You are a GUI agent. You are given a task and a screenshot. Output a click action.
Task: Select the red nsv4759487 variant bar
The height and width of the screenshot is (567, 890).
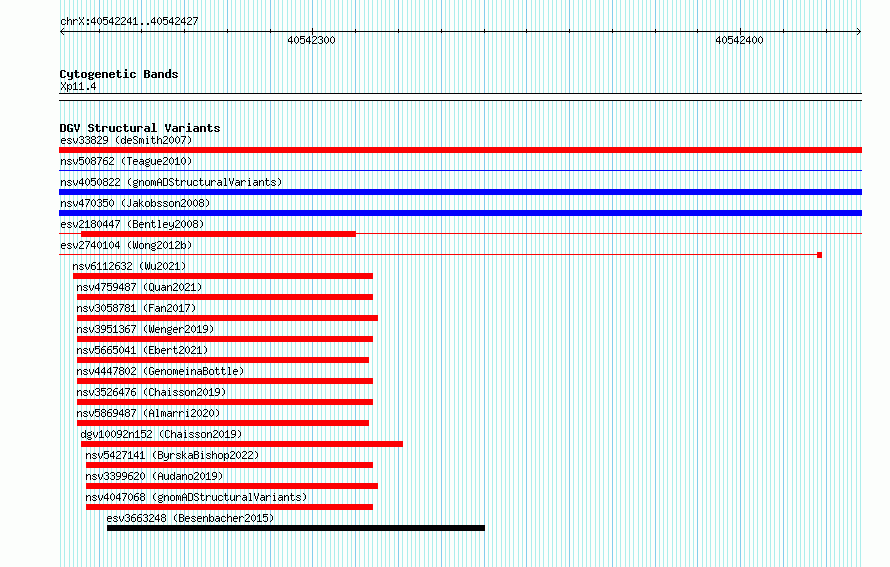(225, 297)
